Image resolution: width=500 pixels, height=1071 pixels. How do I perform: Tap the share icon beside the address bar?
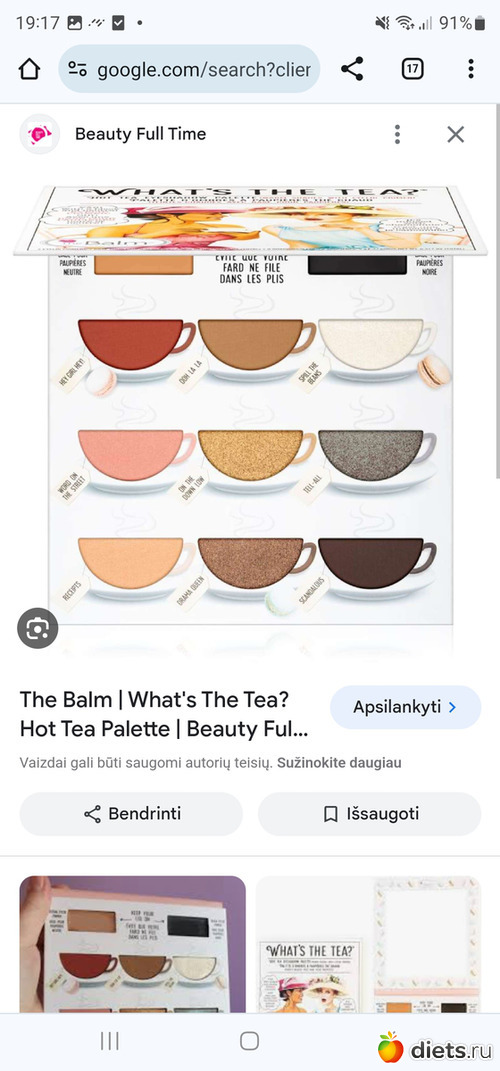352,69
